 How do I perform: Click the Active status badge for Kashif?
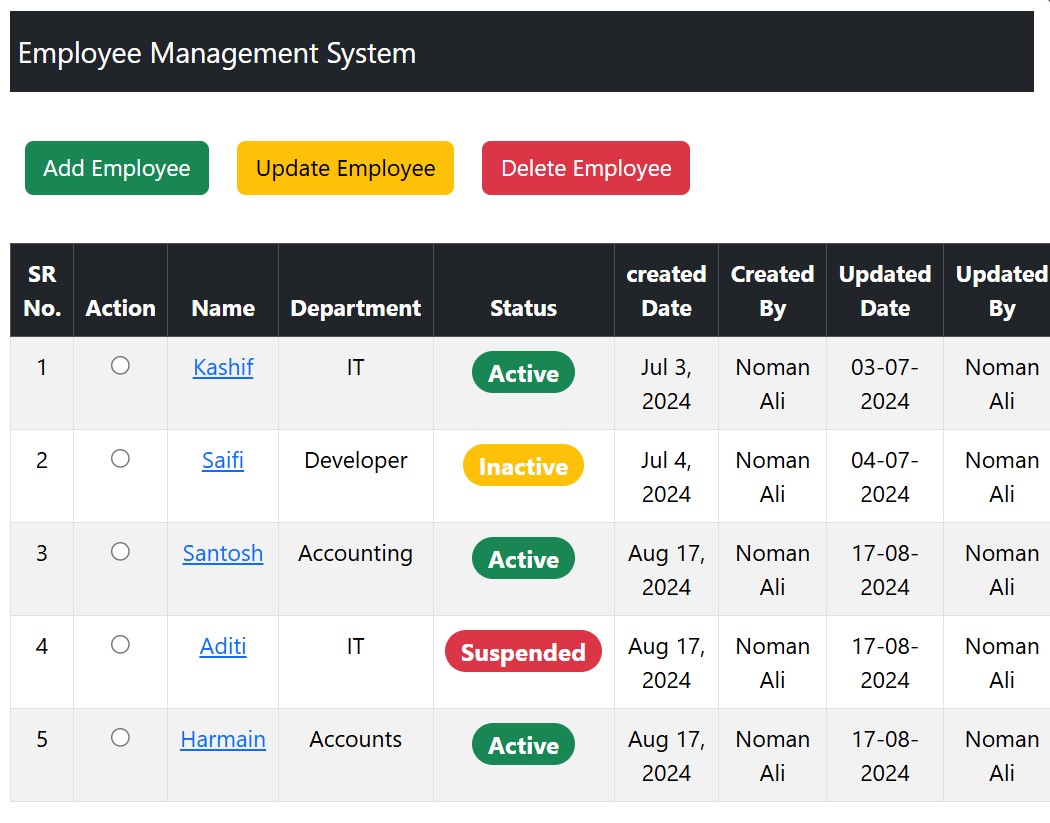pos(523,373)
